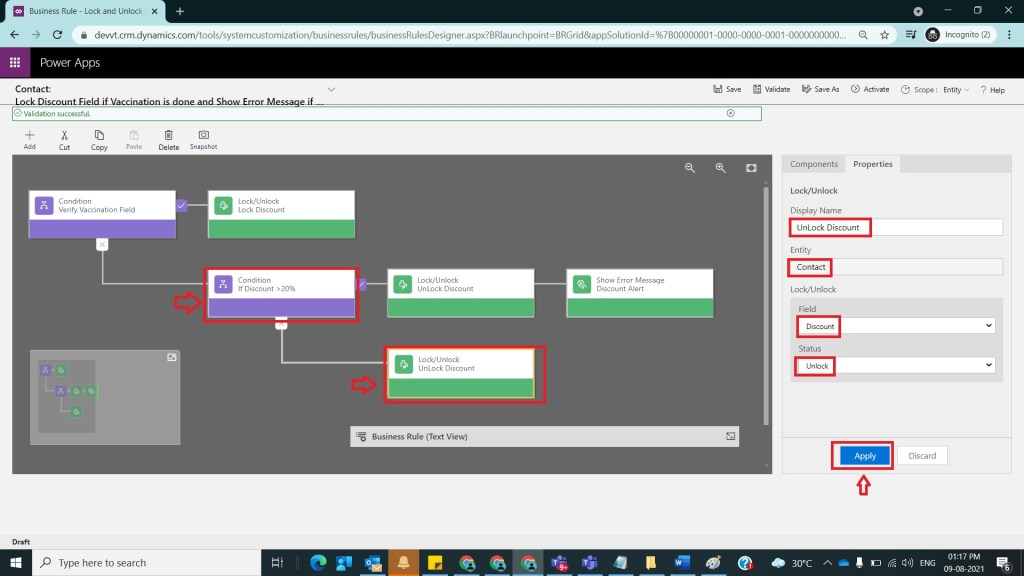Click the true checkmark on Verify Vaccination condition
The height and width of the screenshot is (576, 1024).
tap(181, 205)
